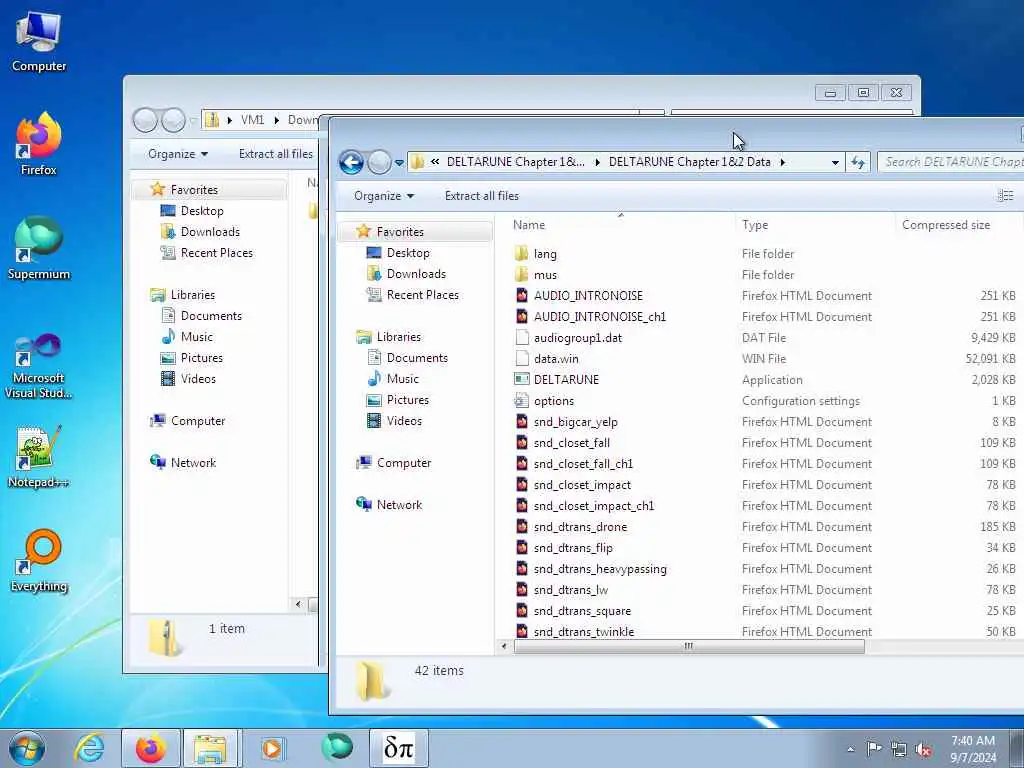Open the Computer desktop icon
This screenshot has width=1024, height=768.
[x=39, y=42]
